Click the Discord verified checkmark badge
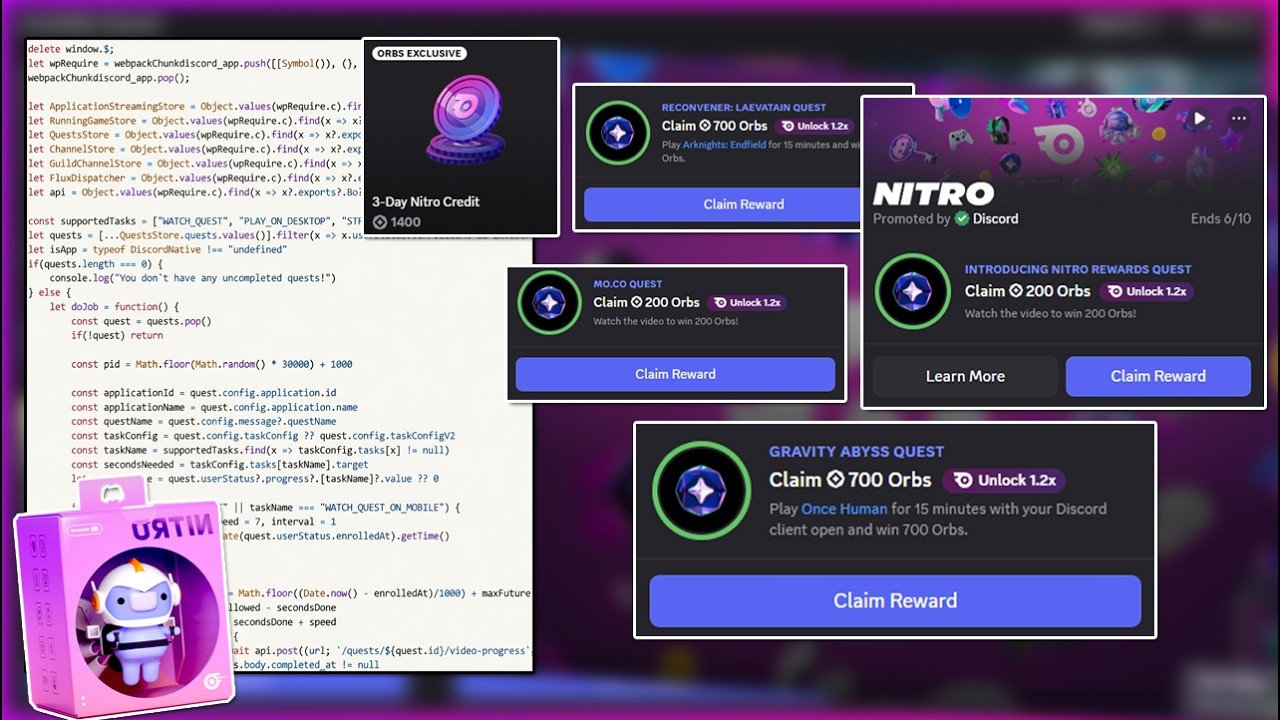 [x=961, y=218]
